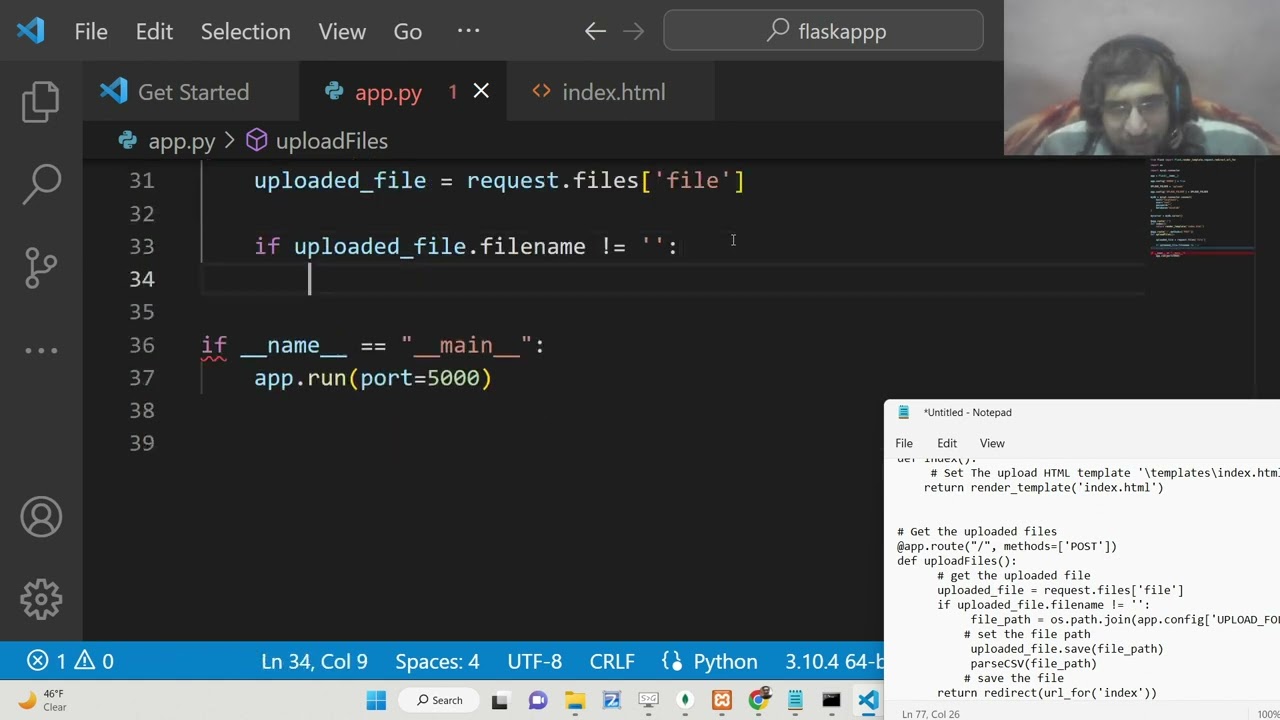The width and height of the screenshot is (1280, 720).
Task: Click the Ln 34, Col 9 position indicator
Action: click(x=314, y=662)
